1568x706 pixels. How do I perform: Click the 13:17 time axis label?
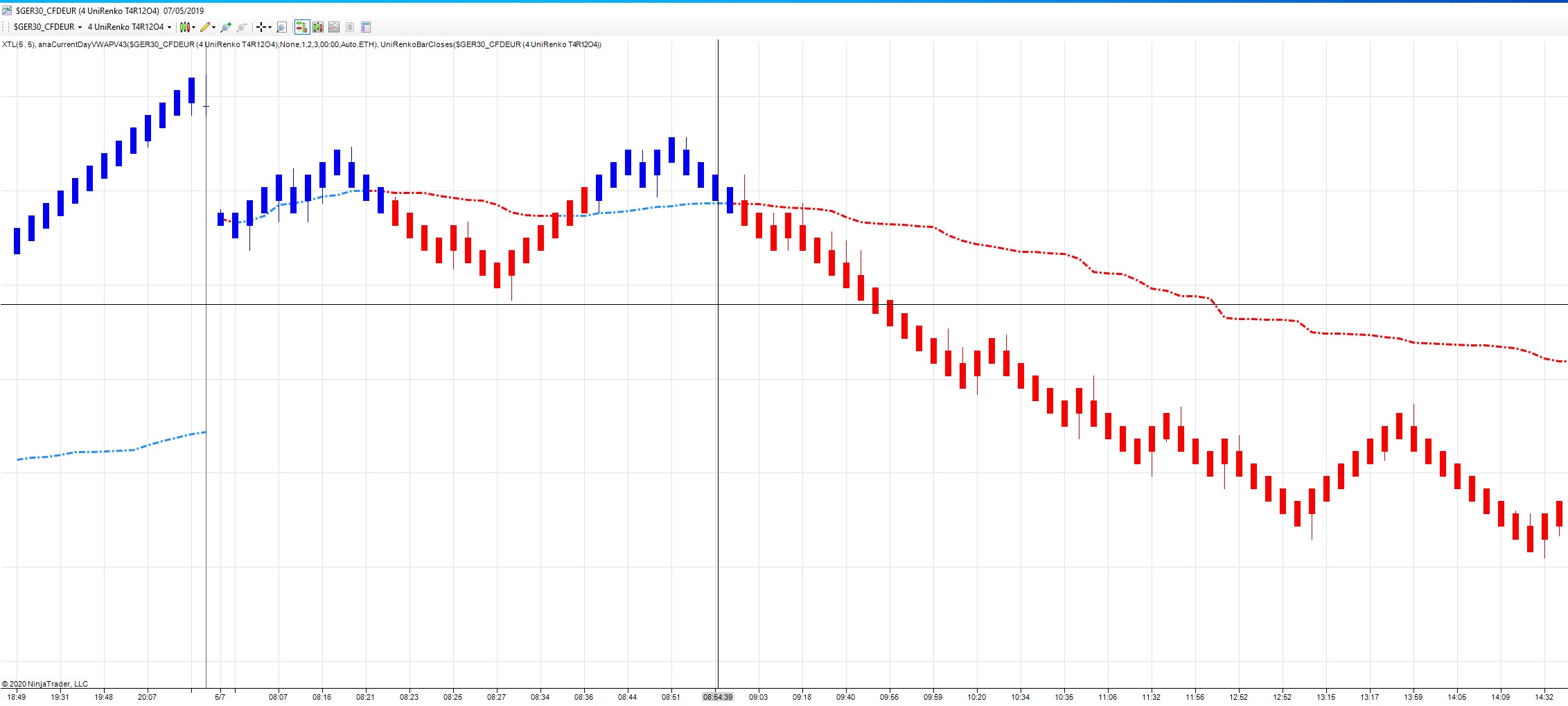[1370, 697]
